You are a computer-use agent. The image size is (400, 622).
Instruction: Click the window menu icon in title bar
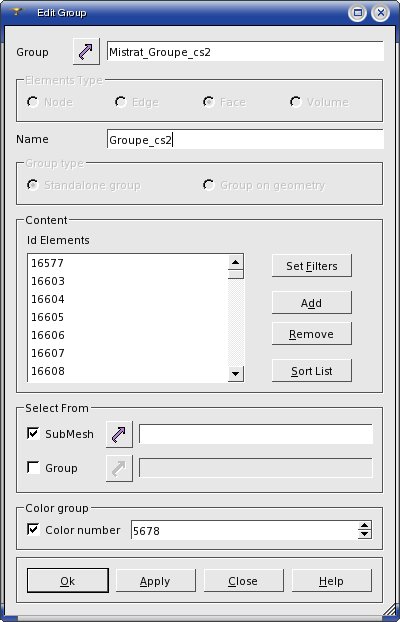click(x=16, y=12)
